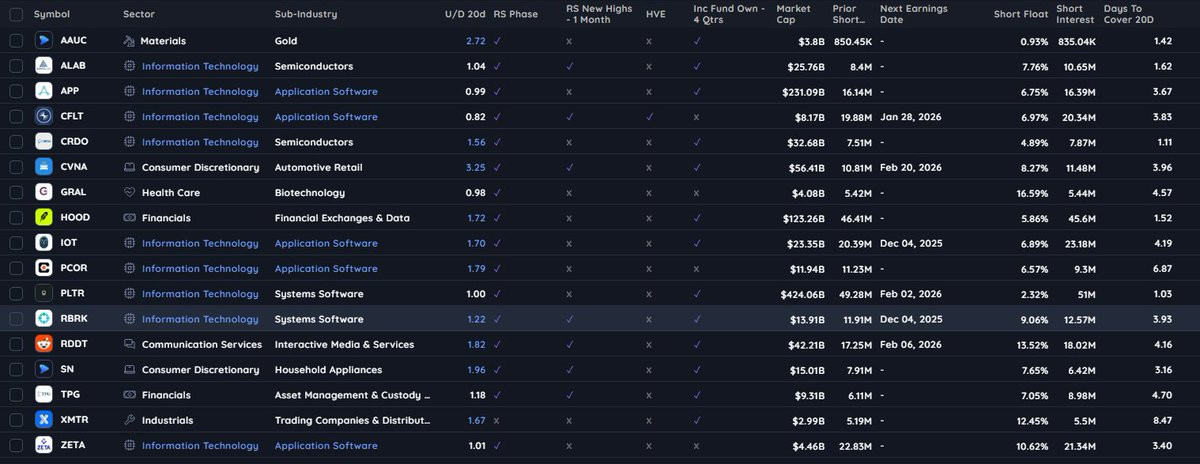This screenshot has height=464, width=1200.
Task: Click the Industrials sector wrench icon
Action: tap(129, 420)
